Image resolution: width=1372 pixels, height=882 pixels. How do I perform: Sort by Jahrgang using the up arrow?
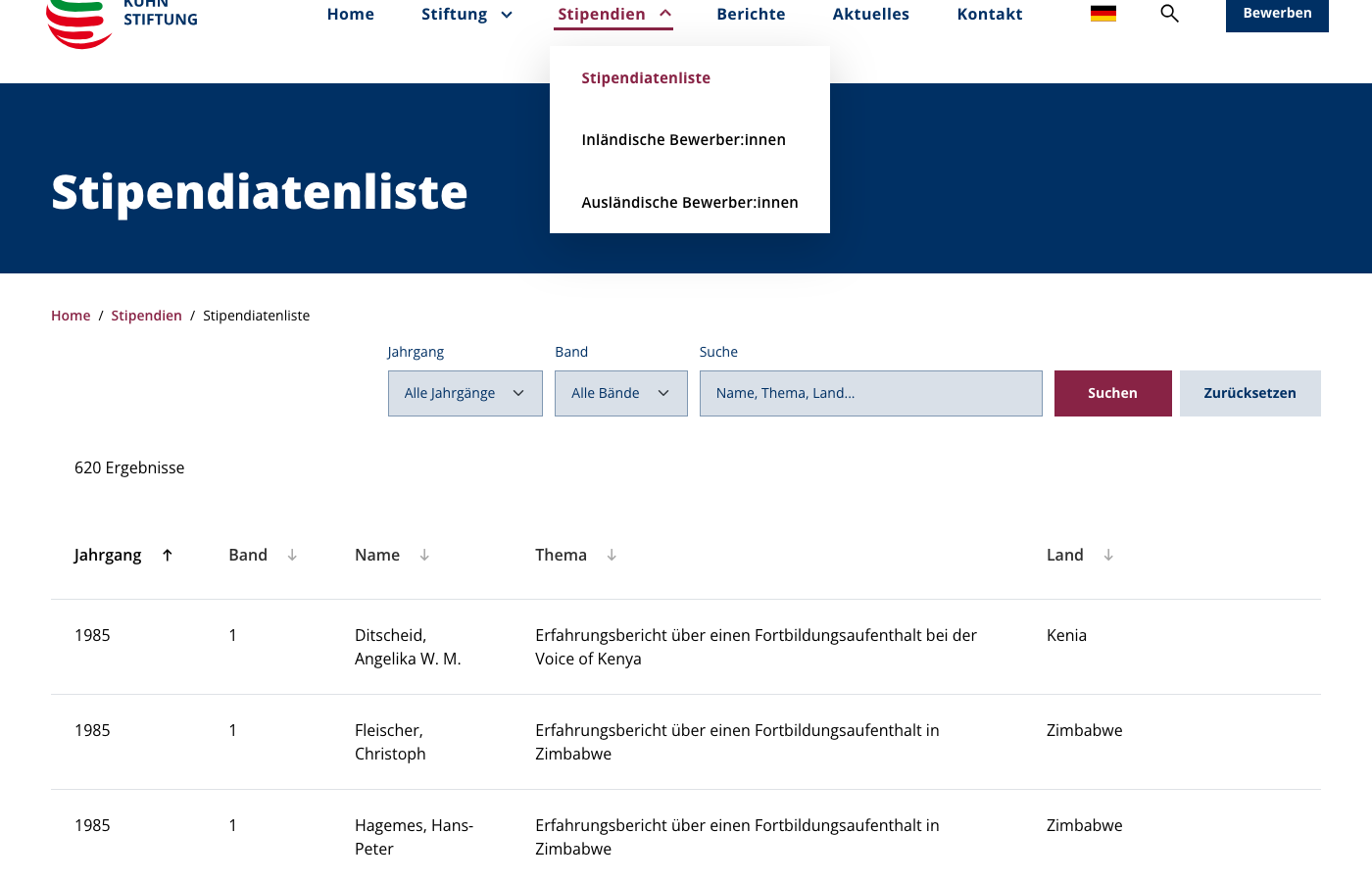click(168, 555)
